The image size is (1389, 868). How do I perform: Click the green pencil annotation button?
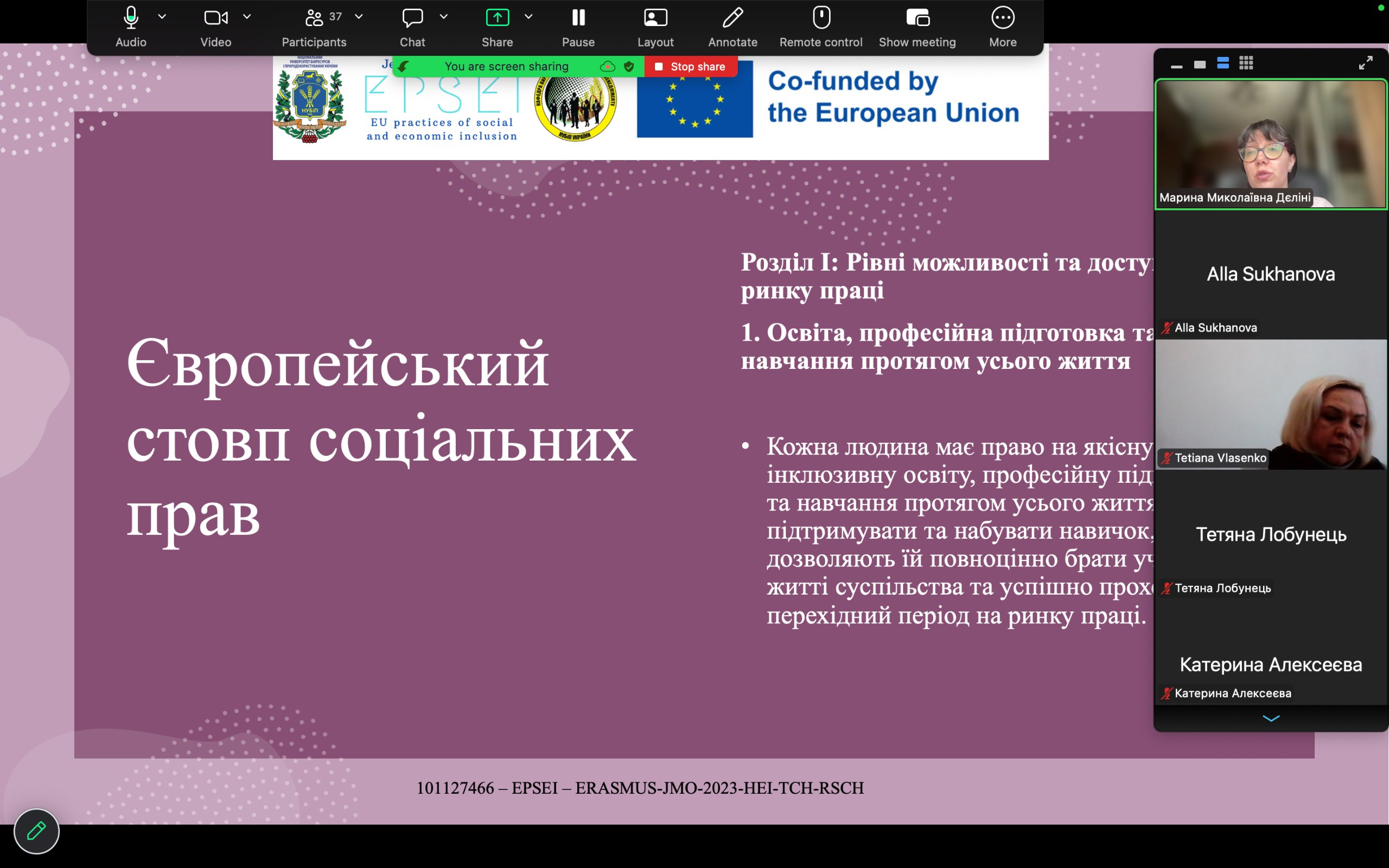point(36,831)
